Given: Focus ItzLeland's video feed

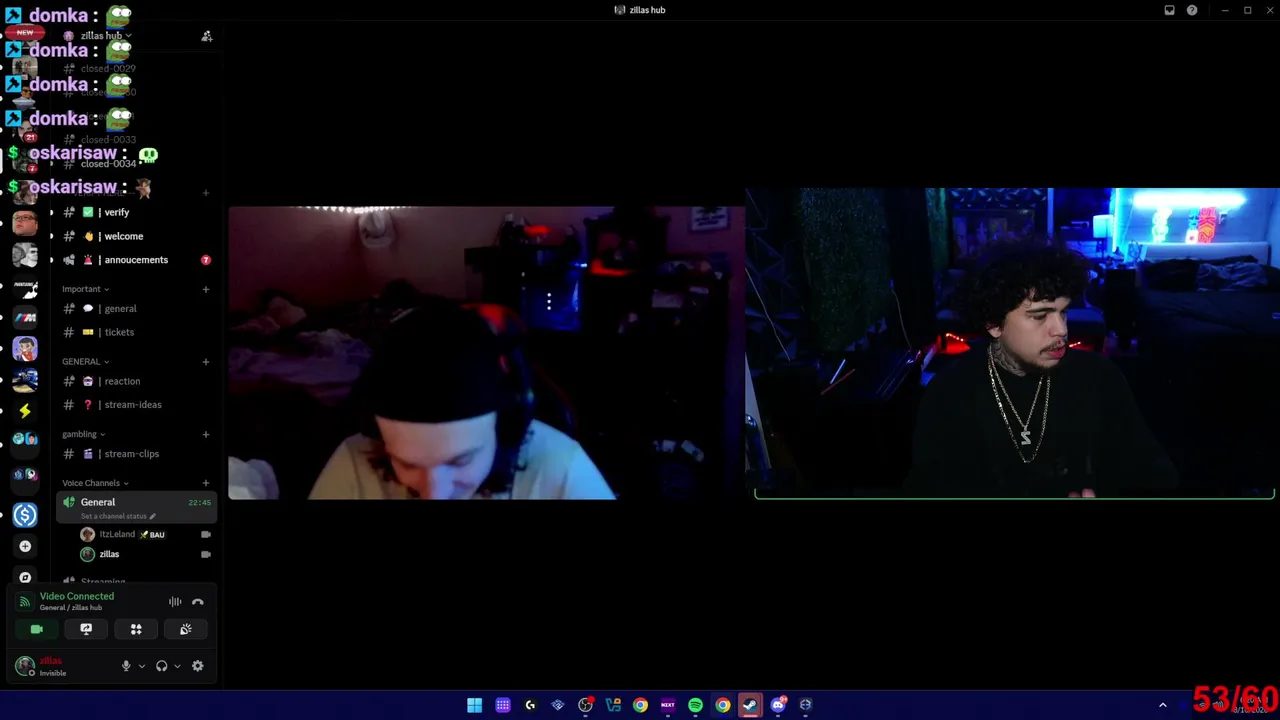Looking at the screenshot, I should 487,353.
